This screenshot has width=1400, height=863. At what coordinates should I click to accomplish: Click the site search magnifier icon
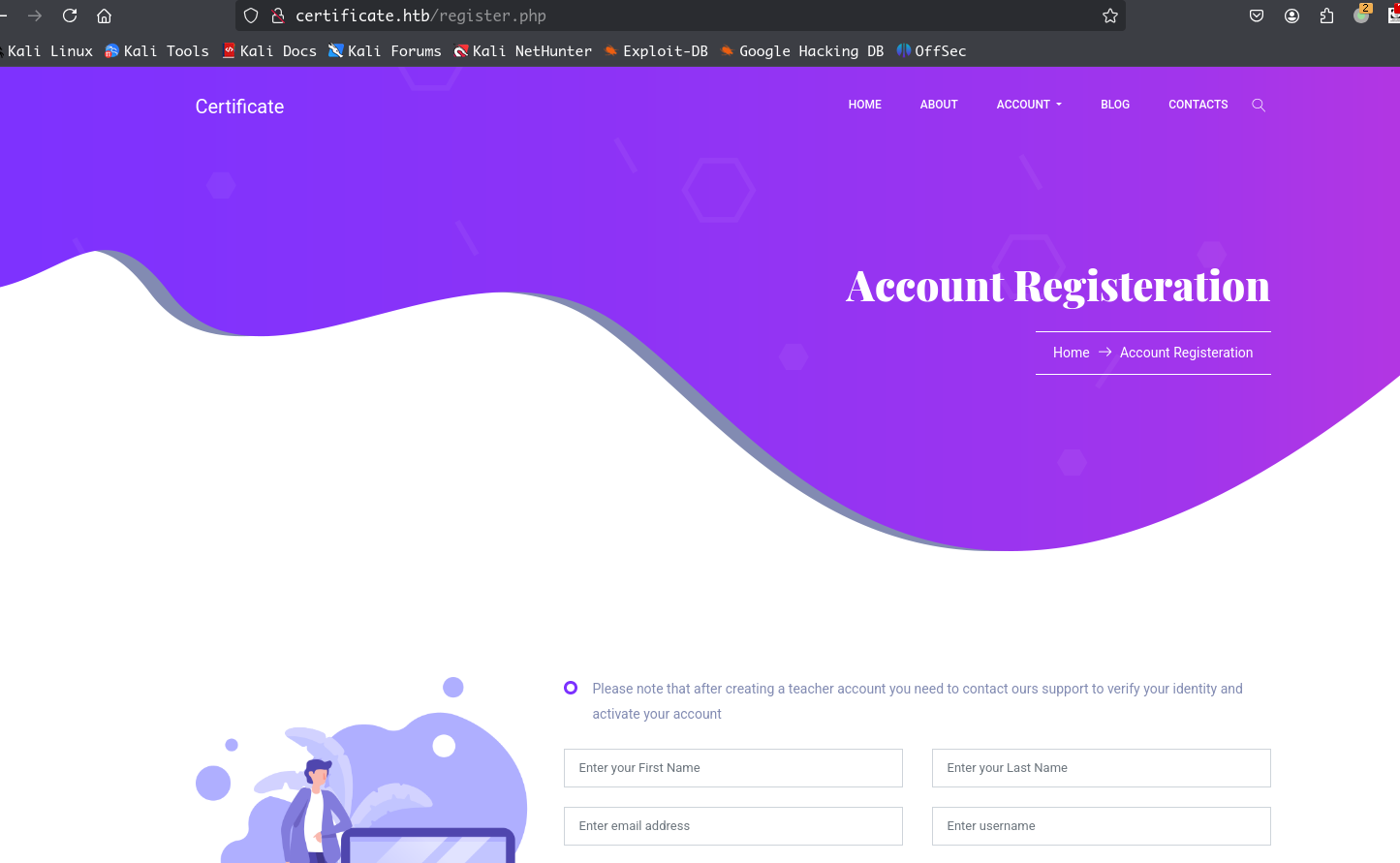pyautogui.click(x=1259, y=105)
